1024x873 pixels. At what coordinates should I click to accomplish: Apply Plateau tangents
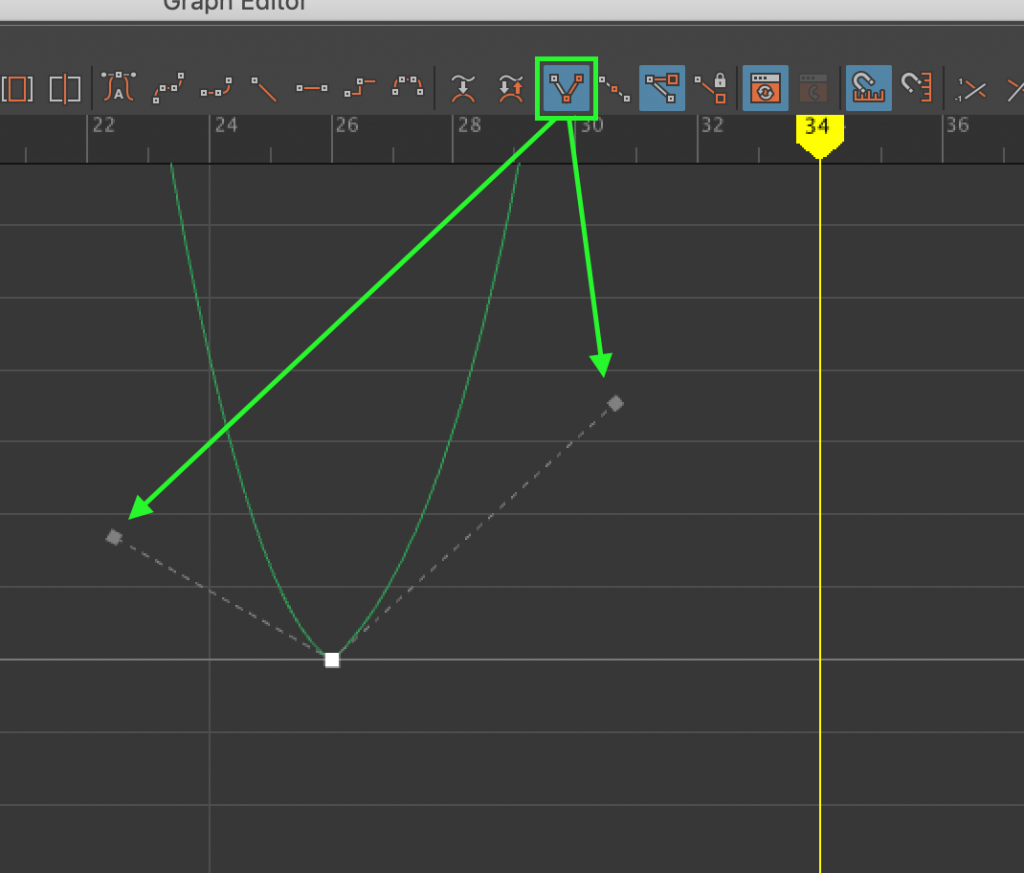pyautogui.click(x=406, y=88)
